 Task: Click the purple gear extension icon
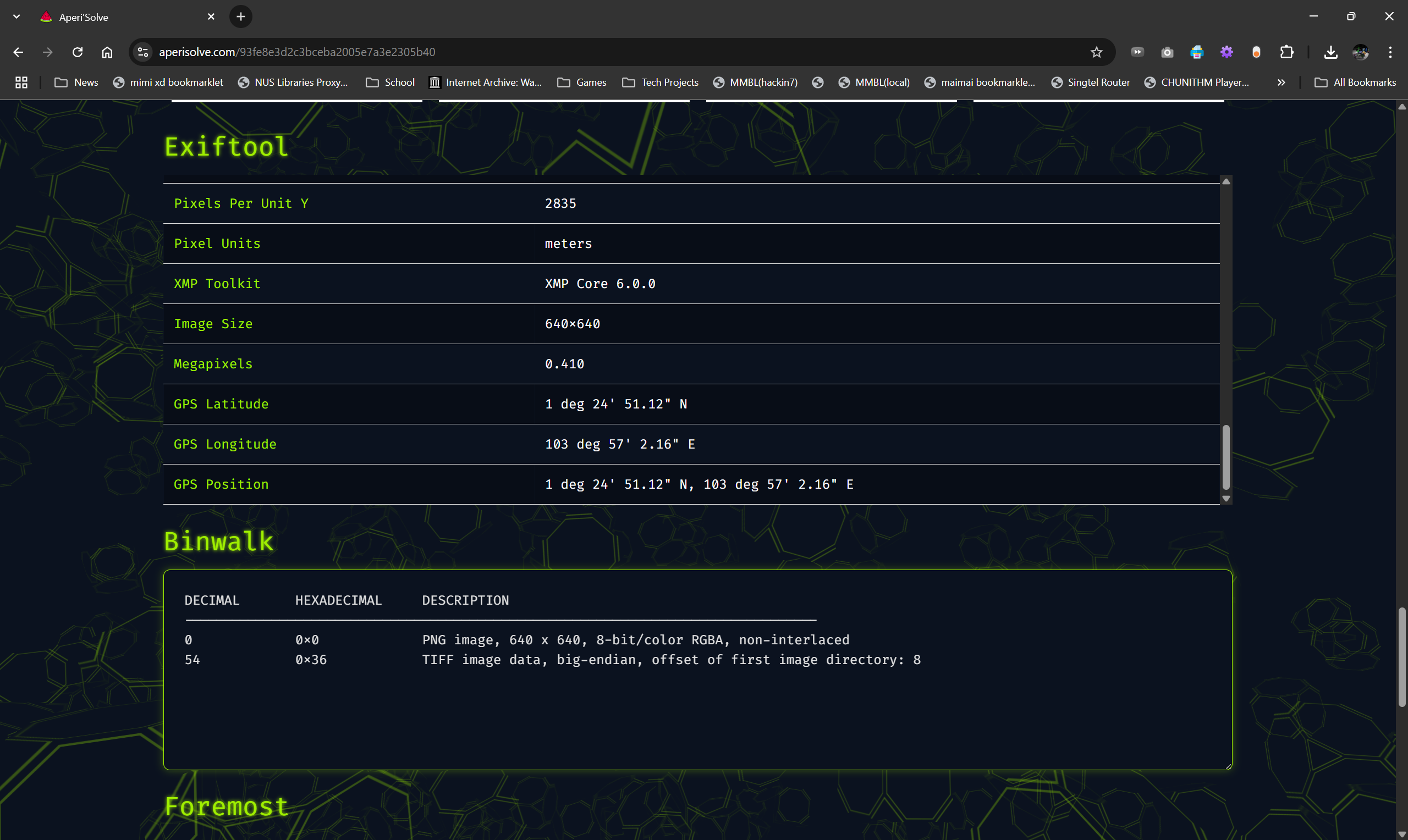point(1226,52)
